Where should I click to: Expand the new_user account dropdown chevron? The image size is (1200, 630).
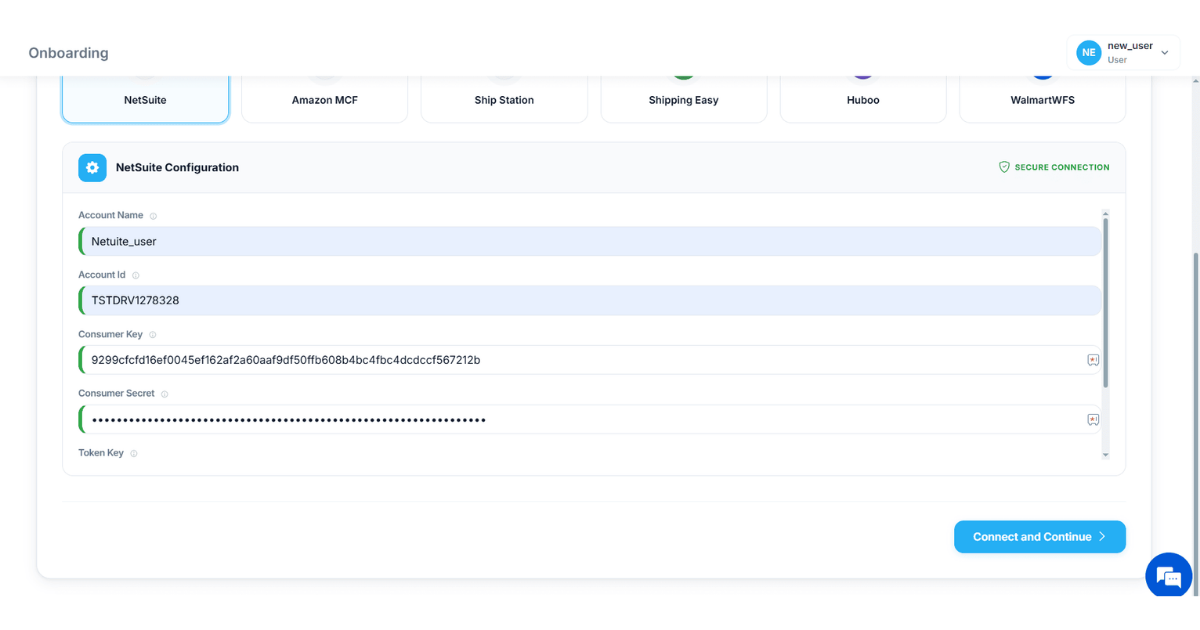(1164, 53)
